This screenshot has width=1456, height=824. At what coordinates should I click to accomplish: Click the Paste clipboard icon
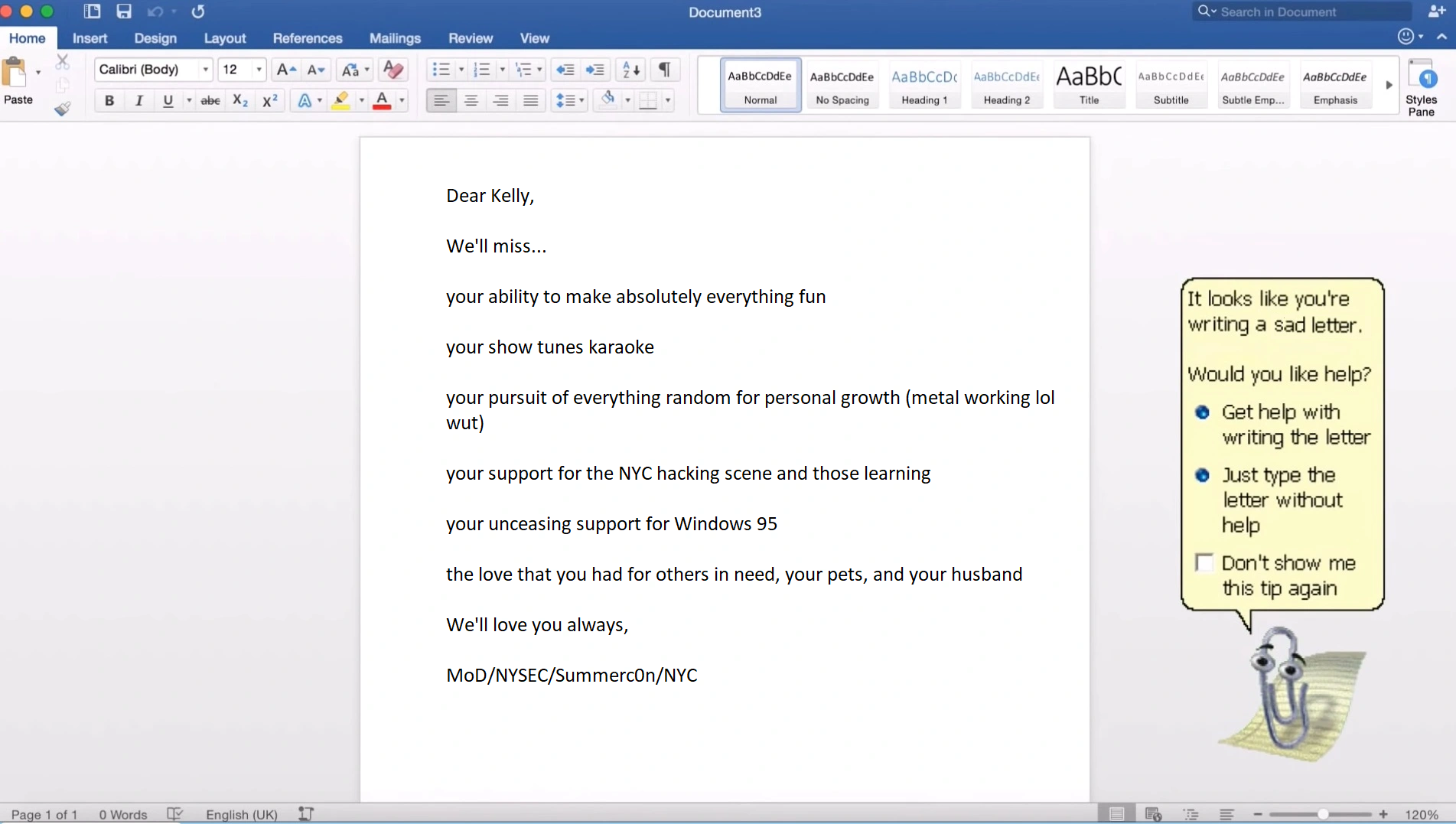tap(15, 73)
